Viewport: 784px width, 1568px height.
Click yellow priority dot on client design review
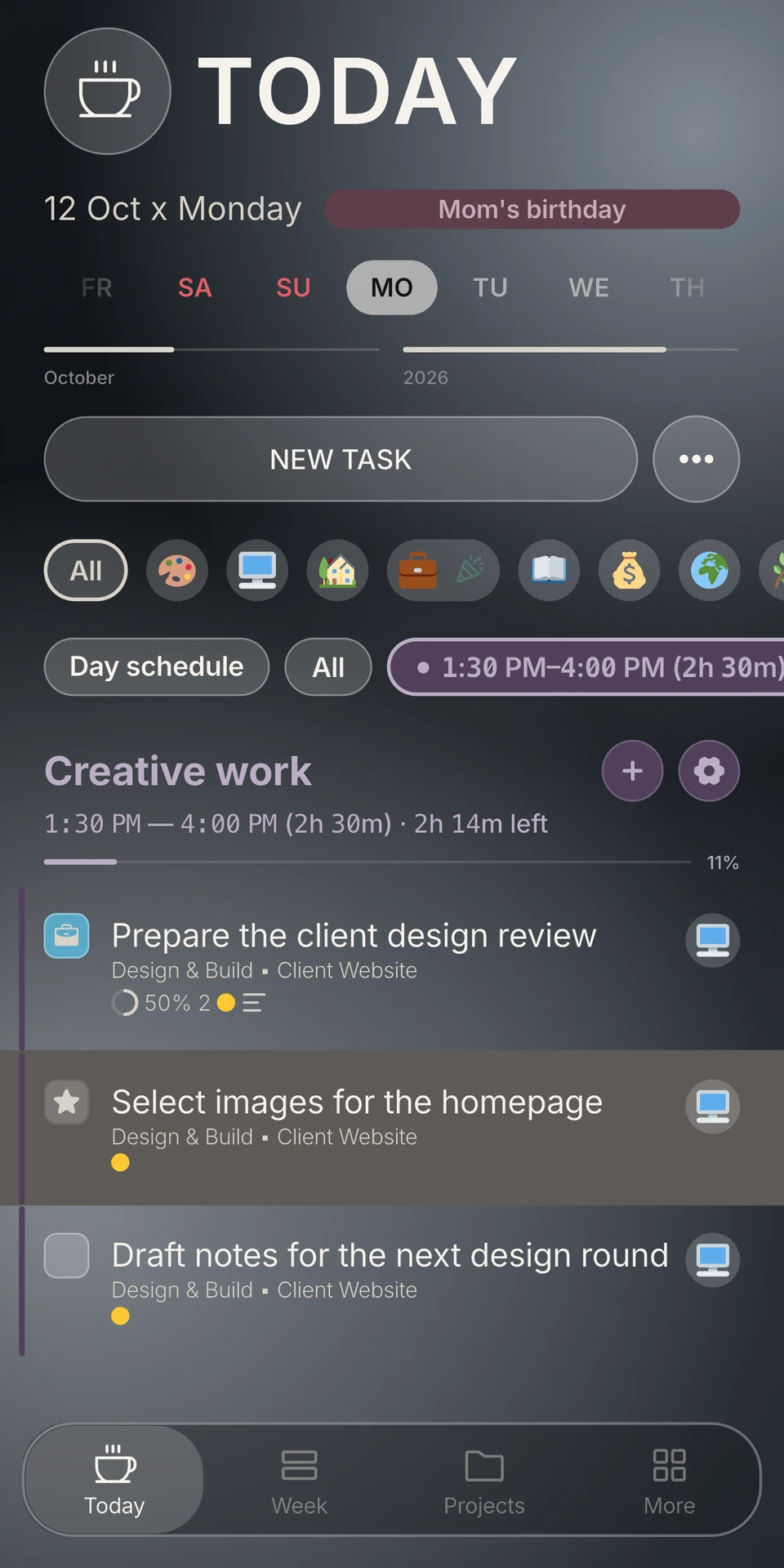tap(226, 1002)
